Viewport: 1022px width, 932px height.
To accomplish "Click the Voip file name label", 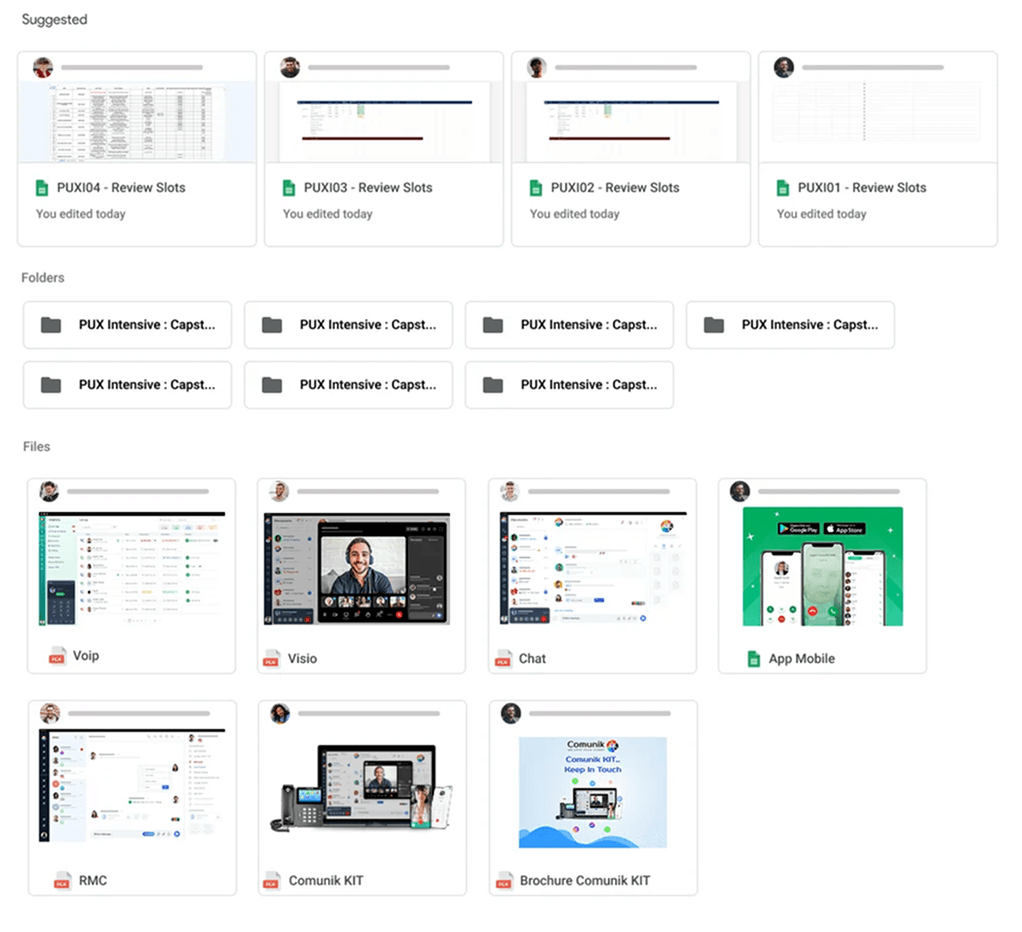I will (x=86, y=656).
